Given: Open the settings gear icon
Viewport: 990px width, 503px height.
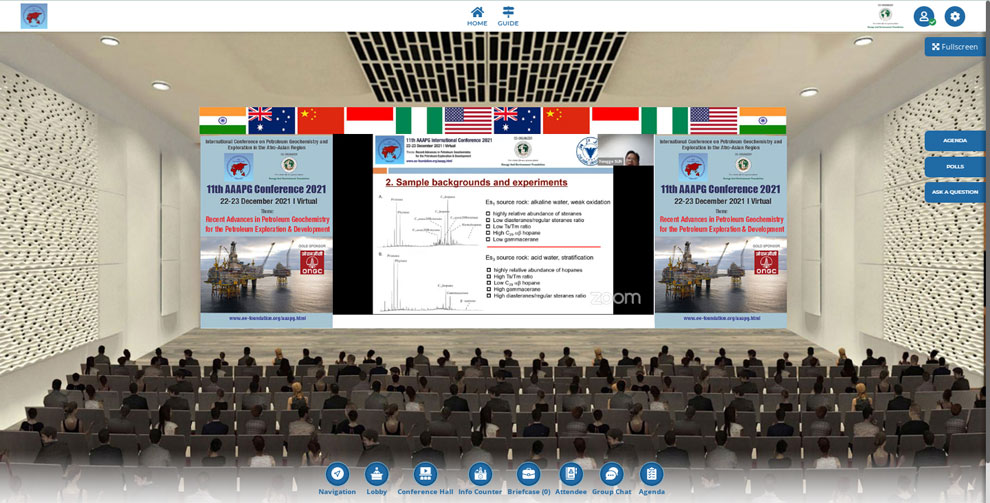Looking at the screenshot, I should pyautogui.click(x=955, y=16).
